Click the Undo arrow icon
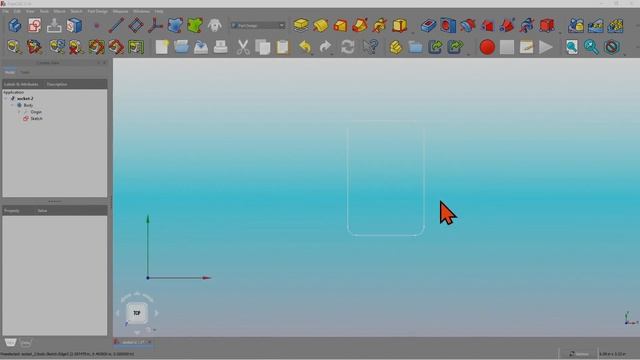640x360 pixels. [x=304, y=47]
